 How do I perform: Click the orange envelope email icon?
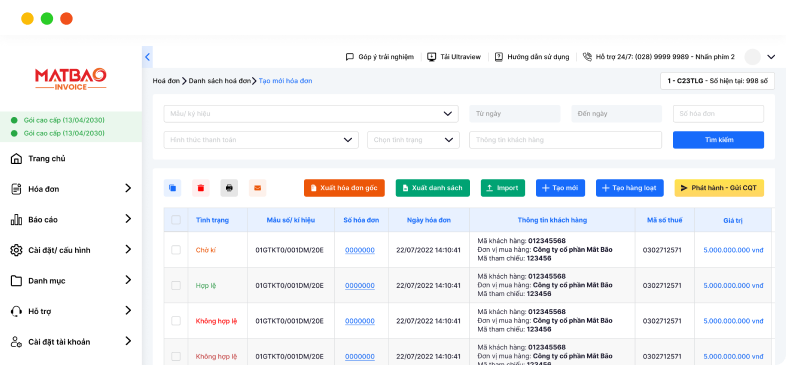(x=258, y=188)
